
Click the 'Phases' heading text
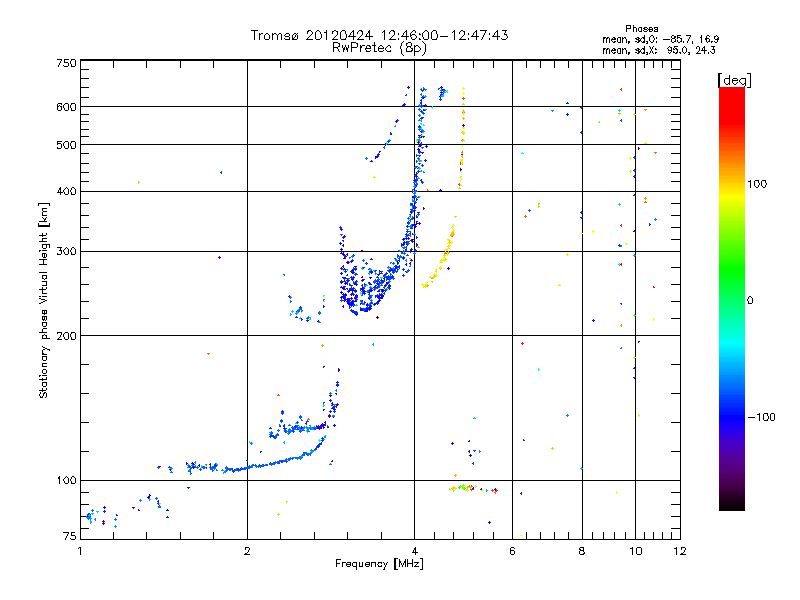pos(641,29)
